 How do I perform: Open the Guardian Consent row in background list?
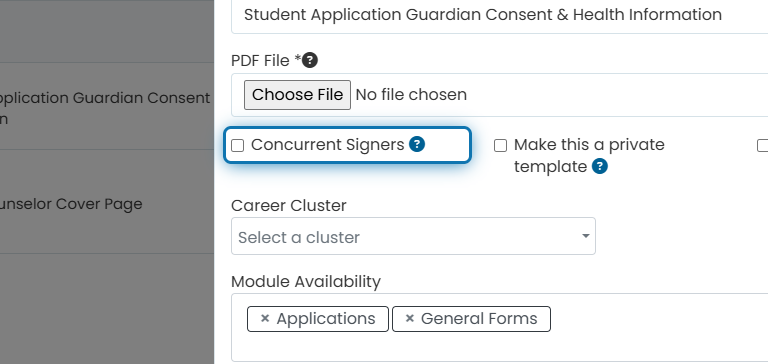pyautogui.click(x=107, y=106)
